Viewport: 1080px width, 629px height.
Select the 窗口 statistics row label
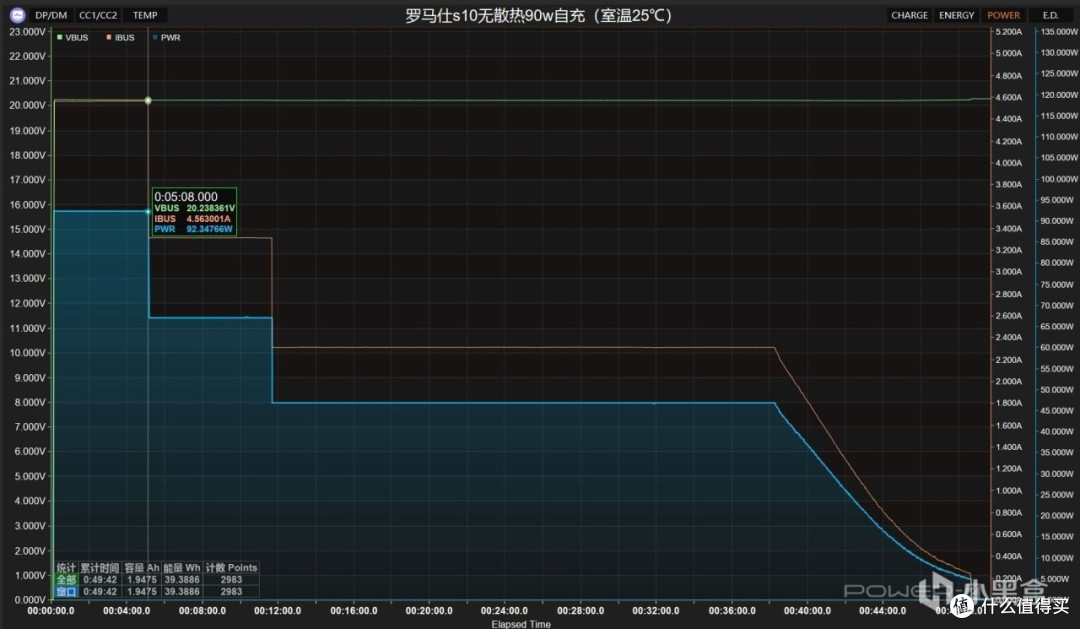pyautogui.click(x=66, y=591)
